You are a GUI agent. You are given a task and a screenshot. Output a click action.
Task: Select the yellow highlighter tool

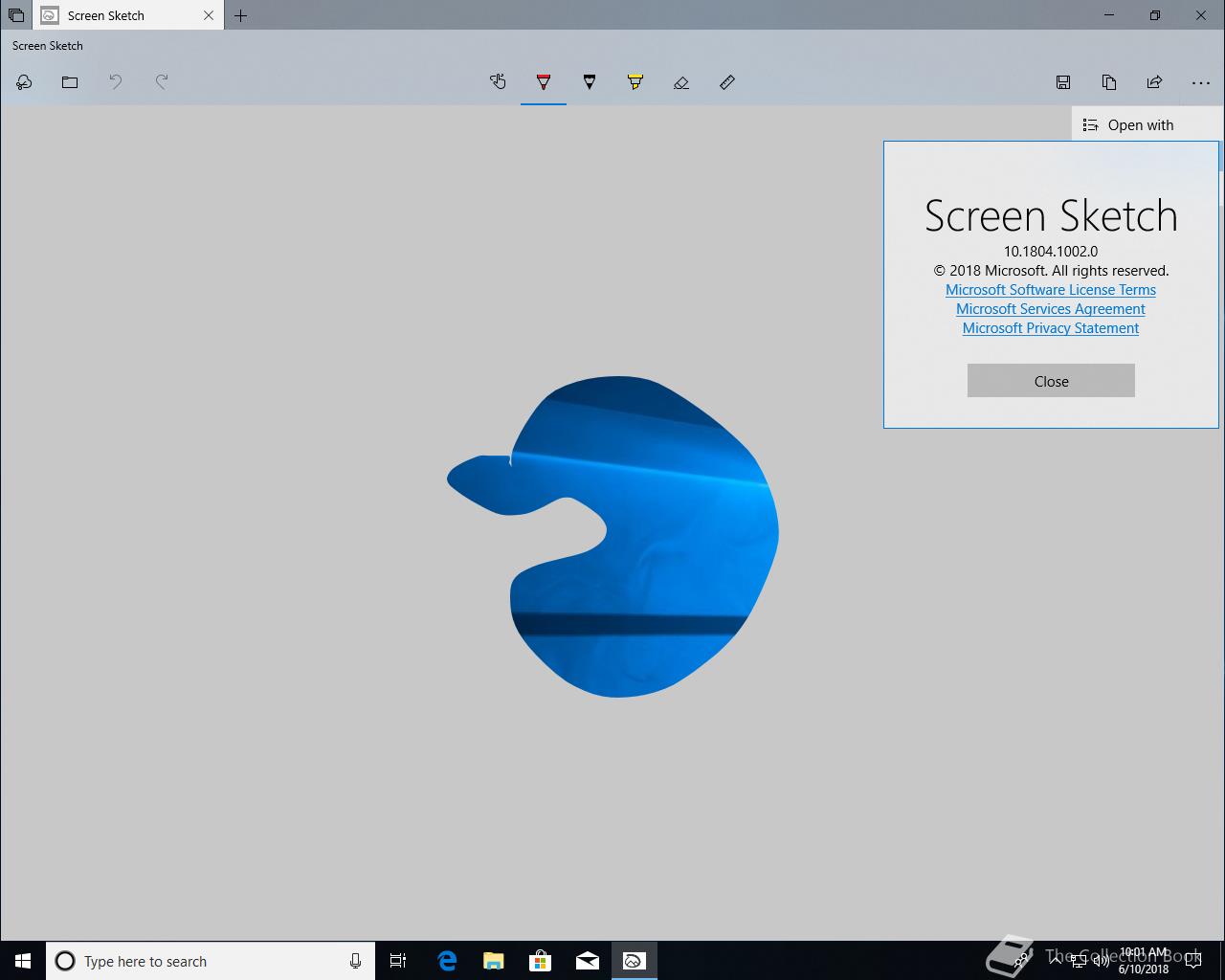(x=635, y=82)
